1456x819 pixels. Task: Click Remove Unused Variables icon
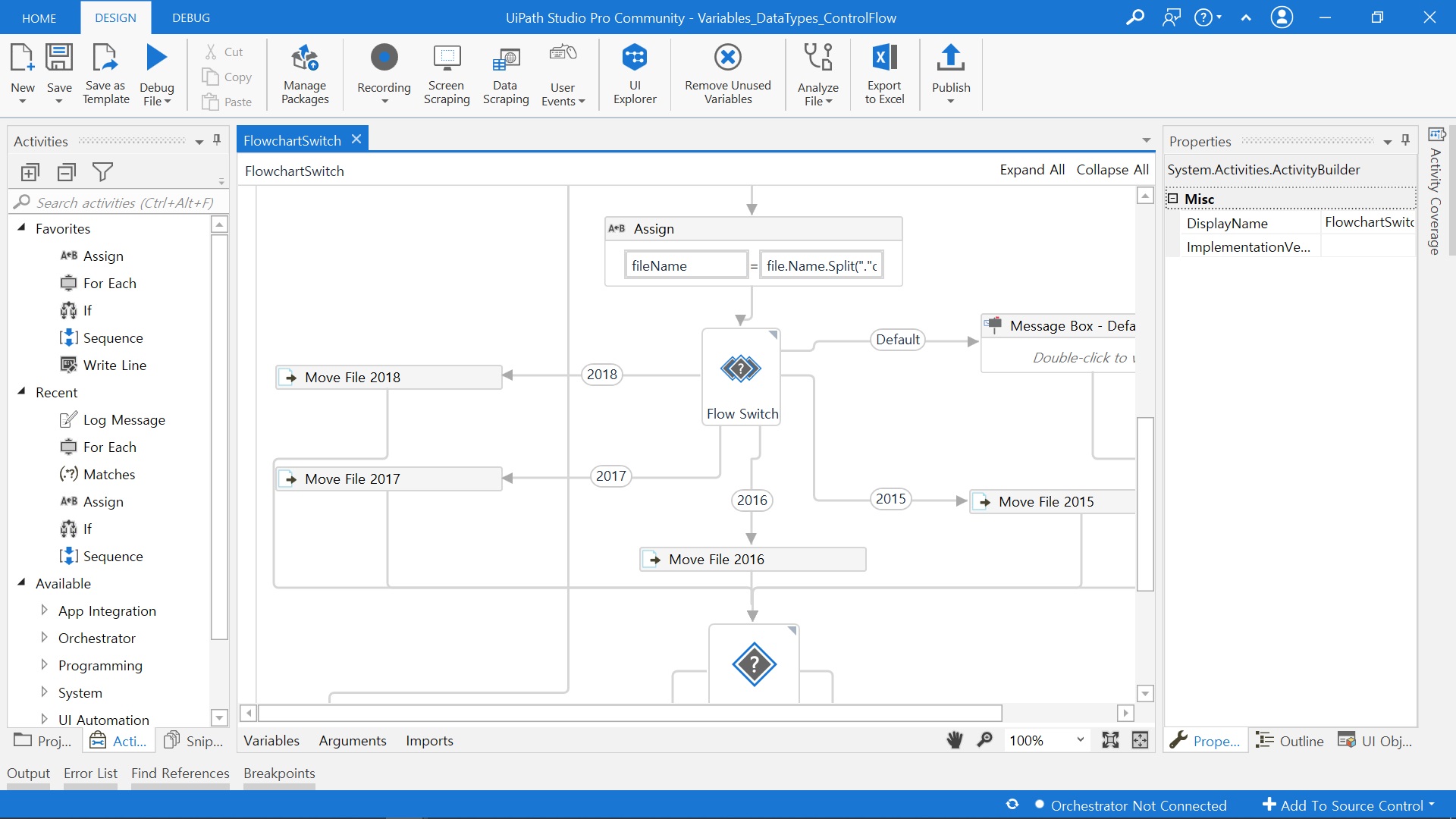pos(727,58)
